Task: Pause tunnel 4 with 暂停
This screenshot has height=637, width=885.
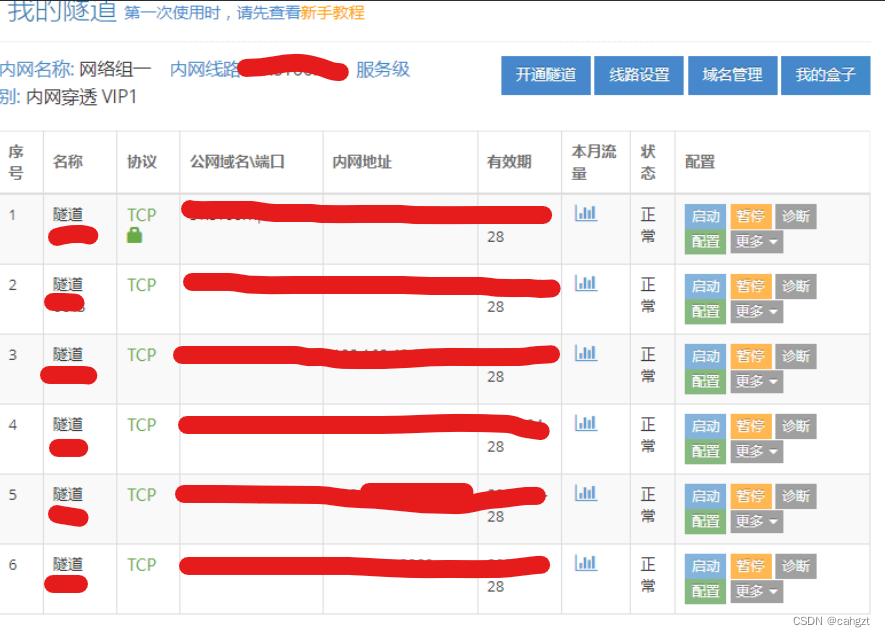Action: click(750, 426)
